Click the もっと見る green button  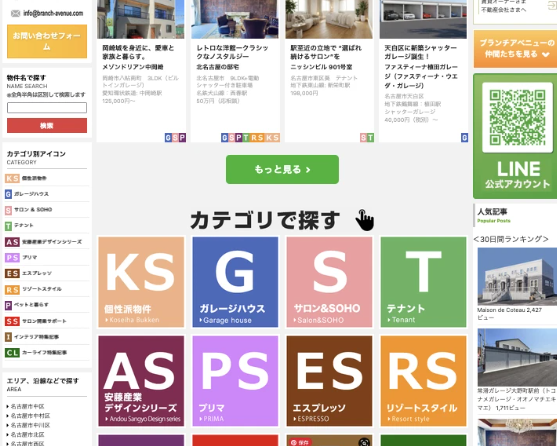(282, 169)
